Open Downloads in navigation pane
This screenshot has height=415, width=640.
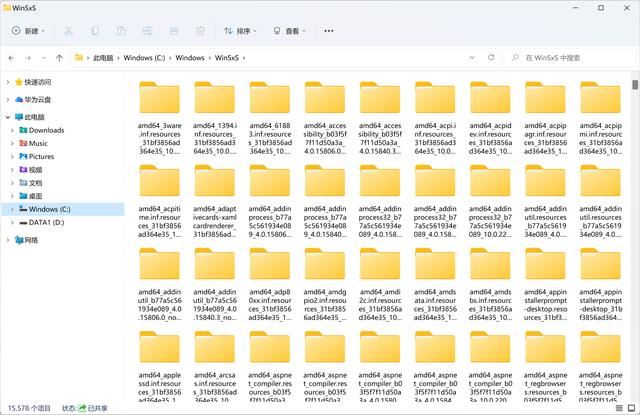click(x=47, y=131)
